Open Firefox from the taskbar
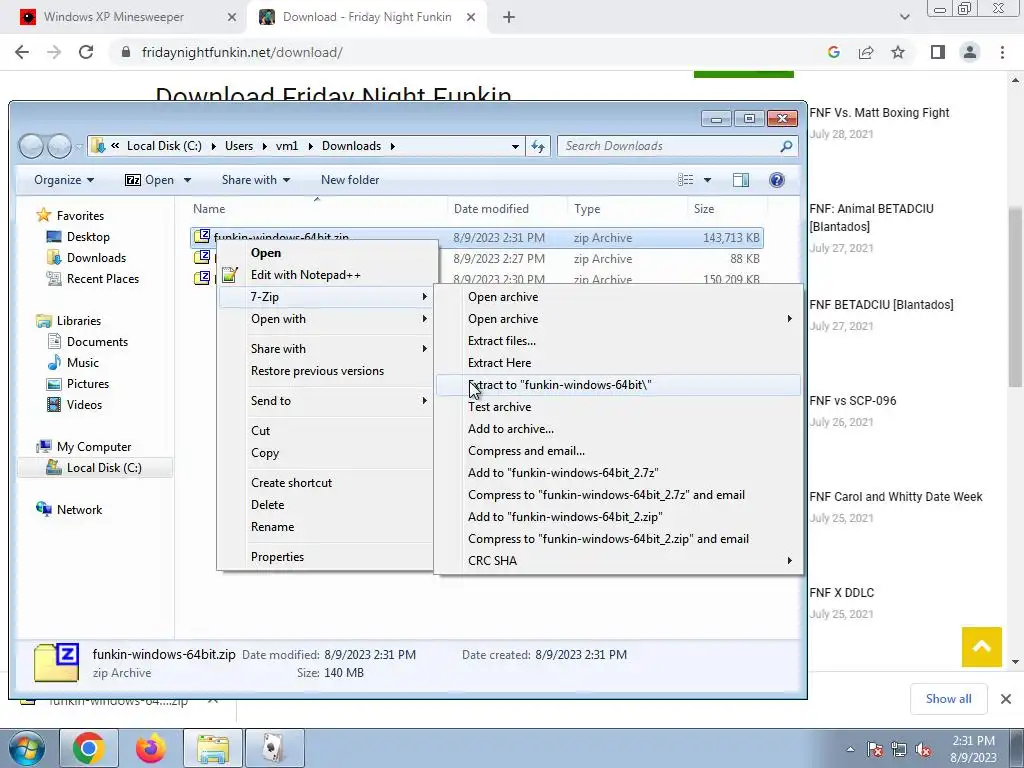 [x=150, y=748]
